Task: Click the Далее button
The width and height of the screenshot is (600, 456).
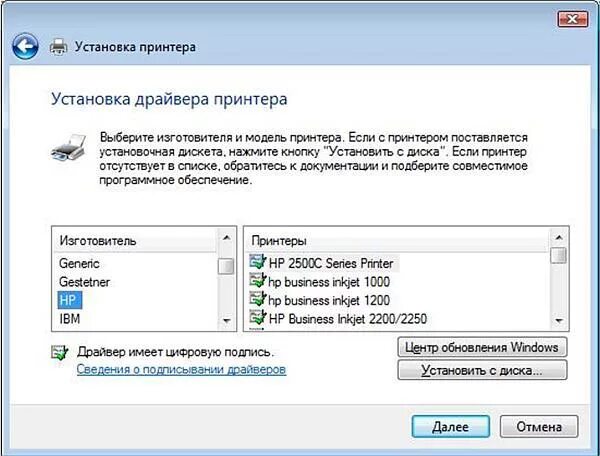Action: click(451, 427)
